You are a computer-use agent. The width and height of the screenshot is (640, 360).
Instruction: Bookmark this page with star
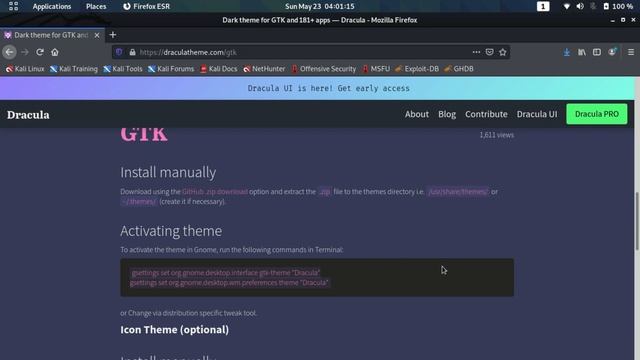[x=503, y=52]
